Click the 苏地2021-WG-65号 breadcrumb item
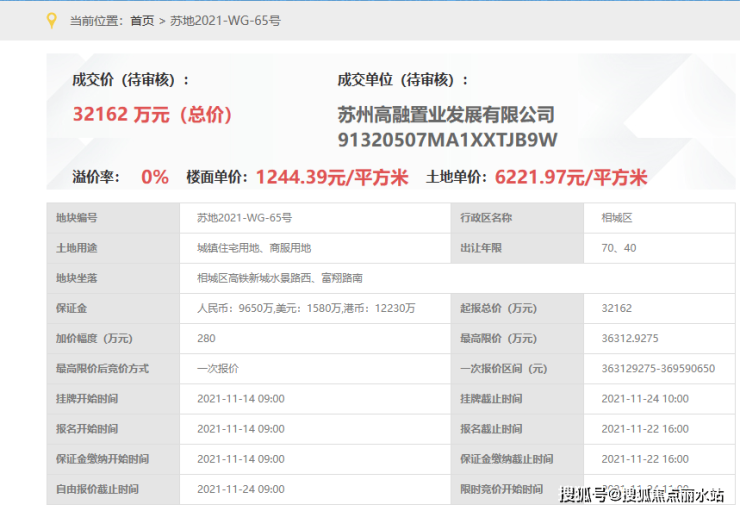This screenshot has height=511, width=740. pos(225,20)
